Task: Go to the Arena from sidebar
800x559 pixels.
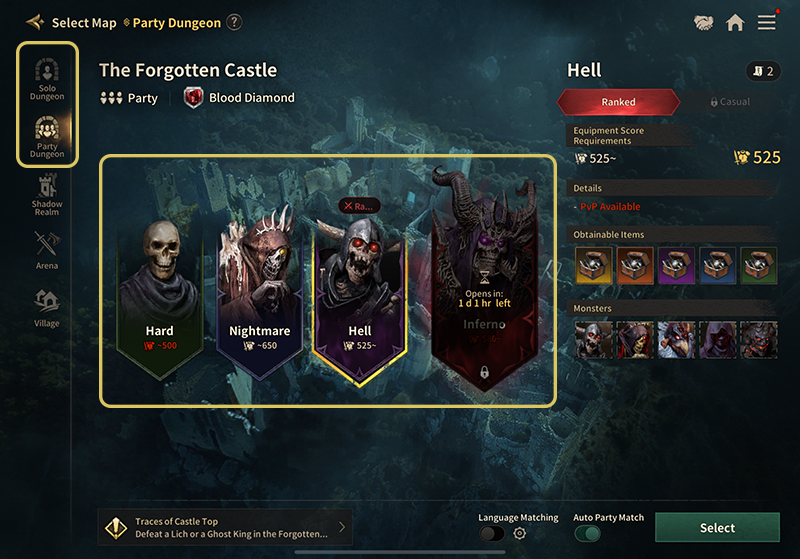Action: click(47, 250)
